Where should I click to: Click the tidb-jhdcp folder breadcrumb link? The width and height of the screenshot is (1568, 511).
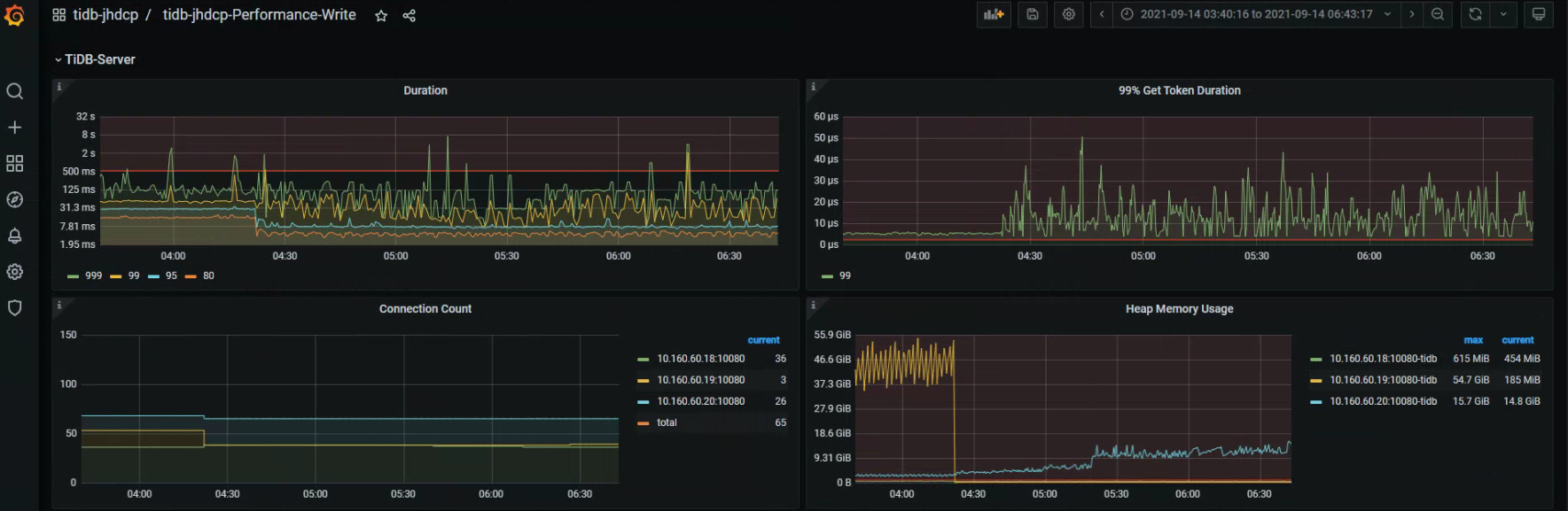pyautogui.click(x=105, y=15)
